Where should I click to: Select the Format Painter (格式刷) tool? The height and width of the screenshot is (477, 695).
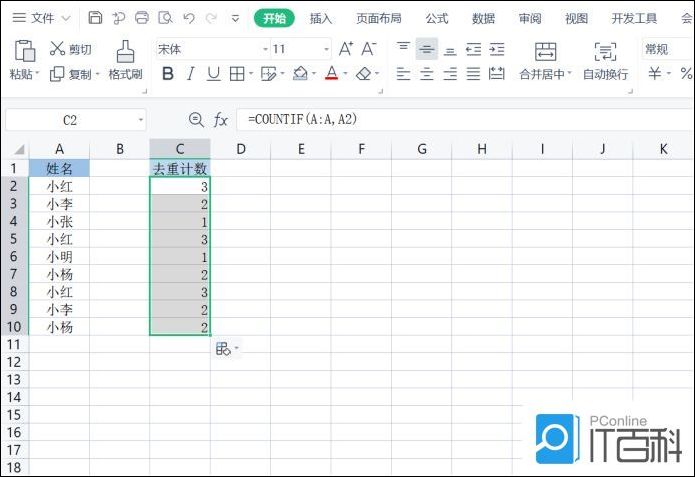(x=125, y=61)
